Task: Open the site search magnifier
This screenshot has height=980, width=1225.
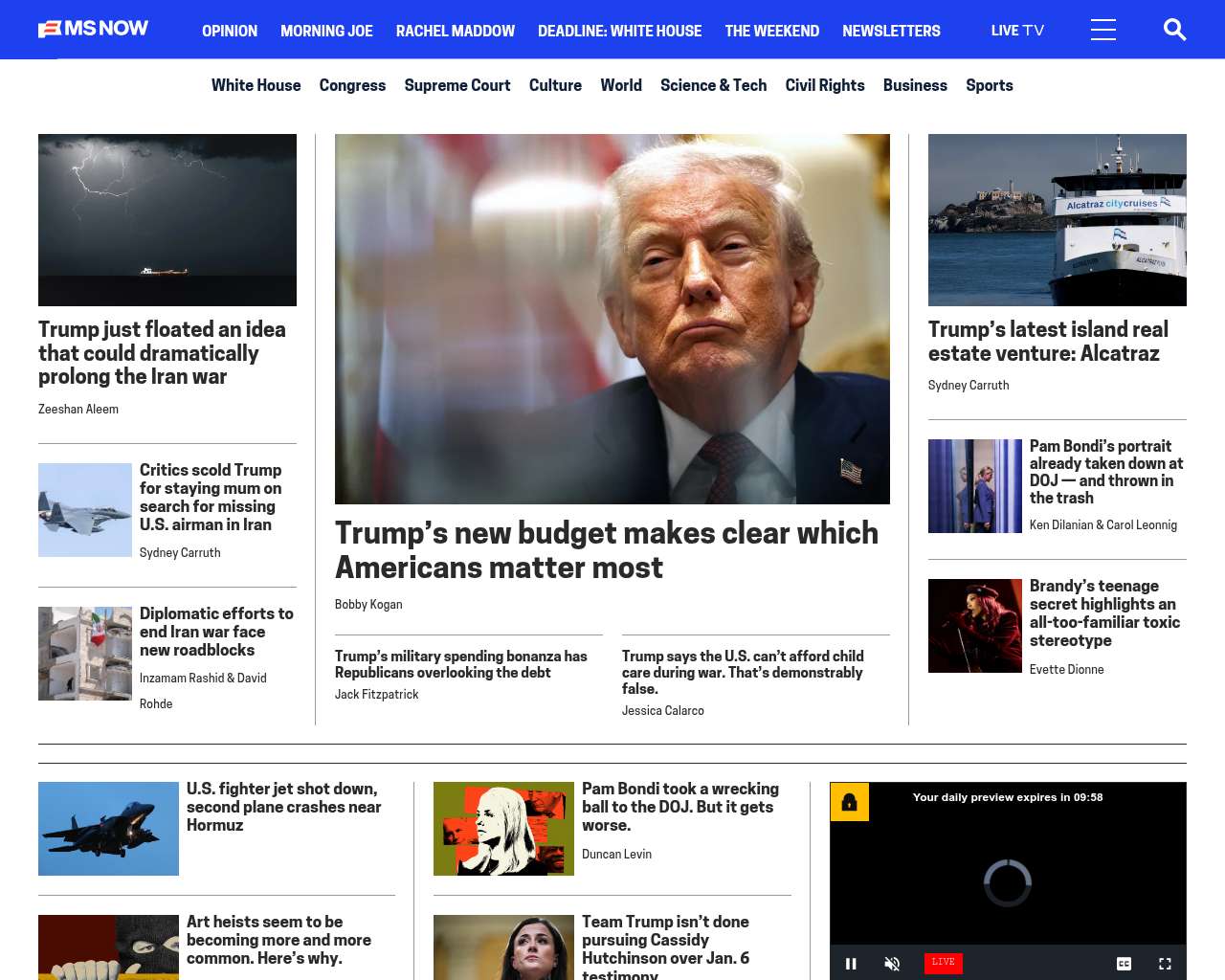Action: click(1174, 31)
